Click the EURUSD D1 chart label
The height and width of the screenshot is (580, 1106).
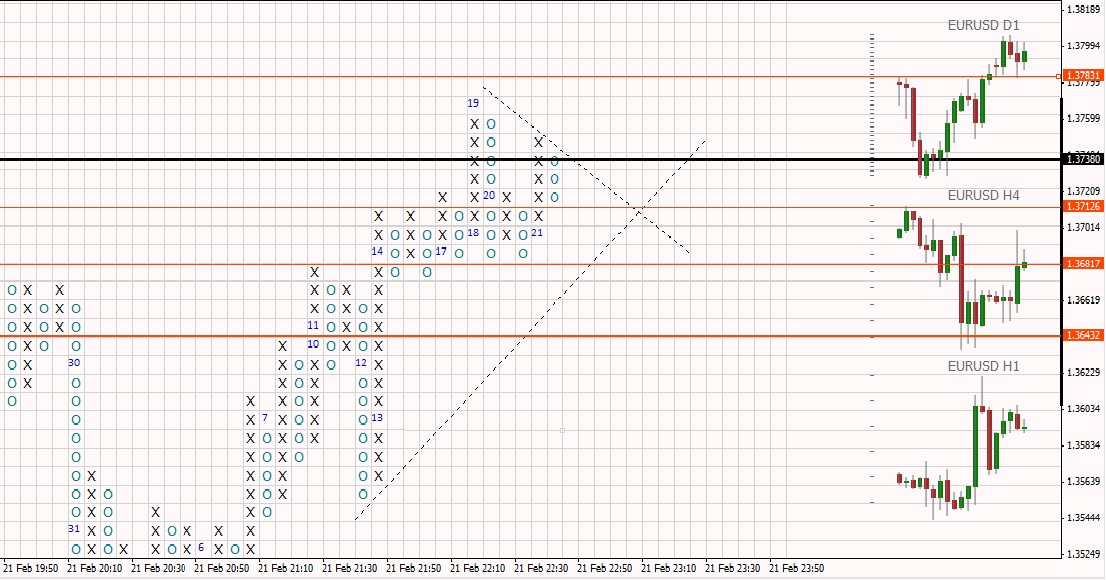coord(983,25)
